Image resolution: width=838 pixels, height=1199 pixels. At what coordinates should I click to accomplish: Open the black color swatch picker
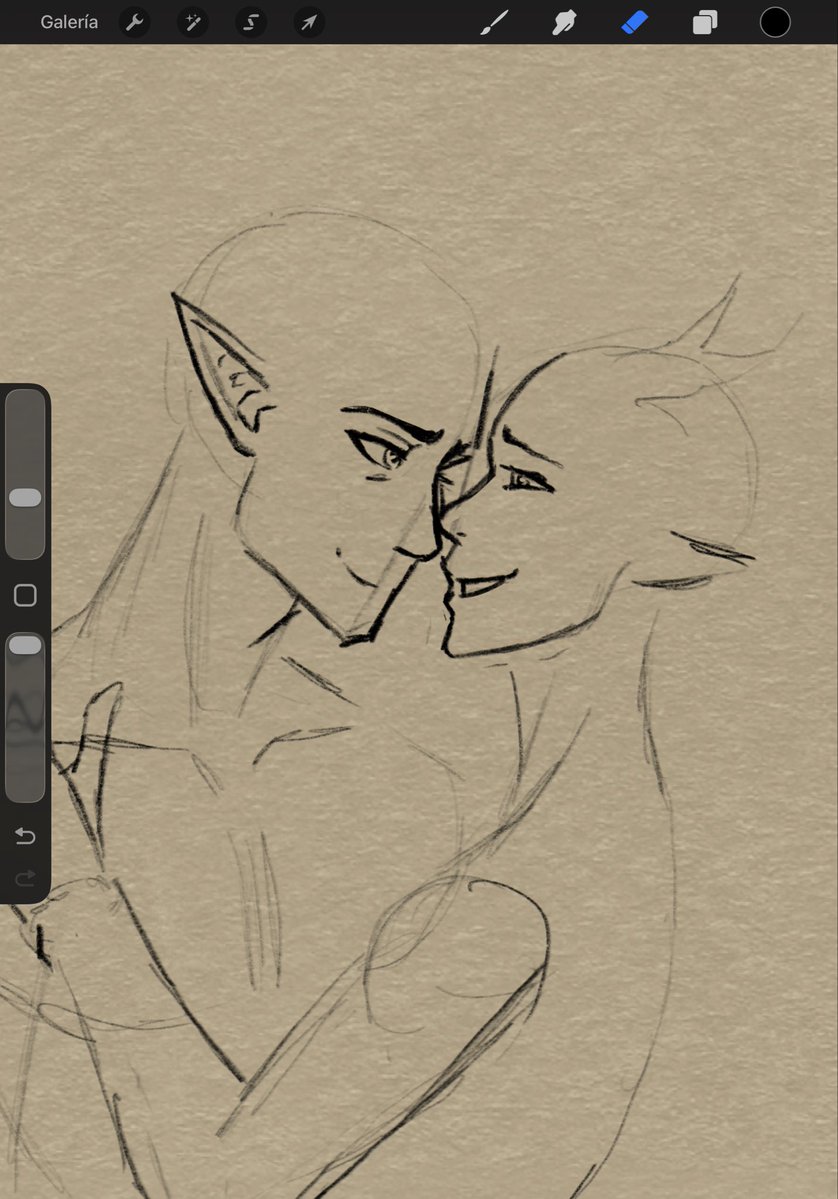click(775, 22)
